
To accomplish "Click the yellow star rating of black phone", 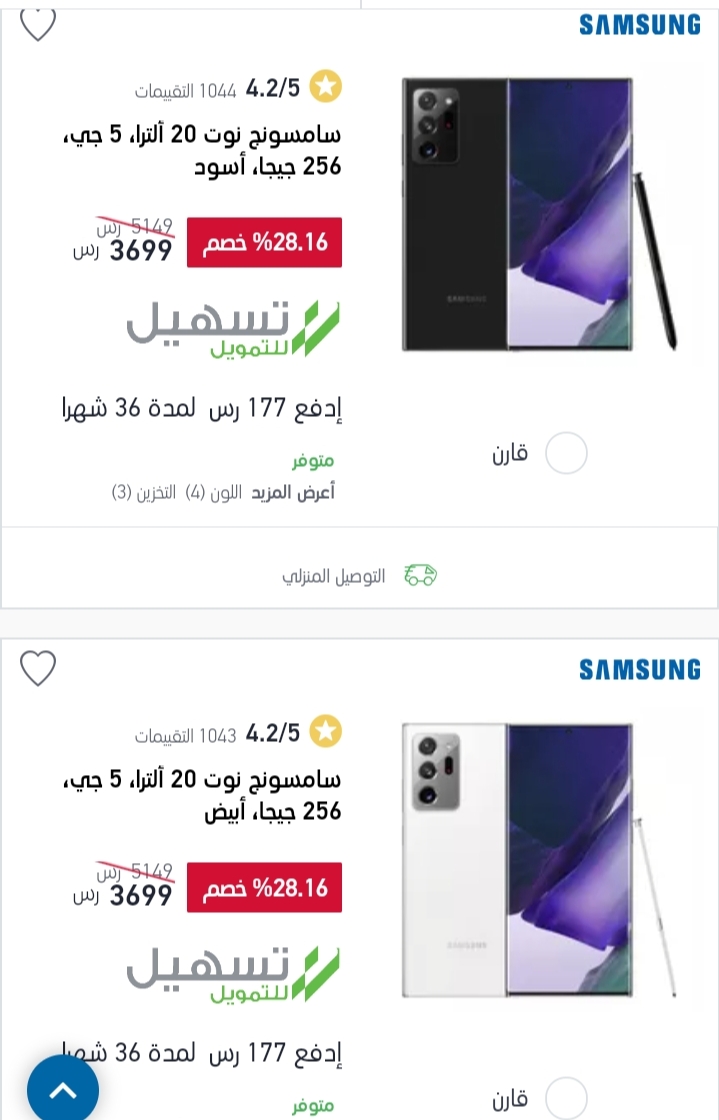I will 326,87.
